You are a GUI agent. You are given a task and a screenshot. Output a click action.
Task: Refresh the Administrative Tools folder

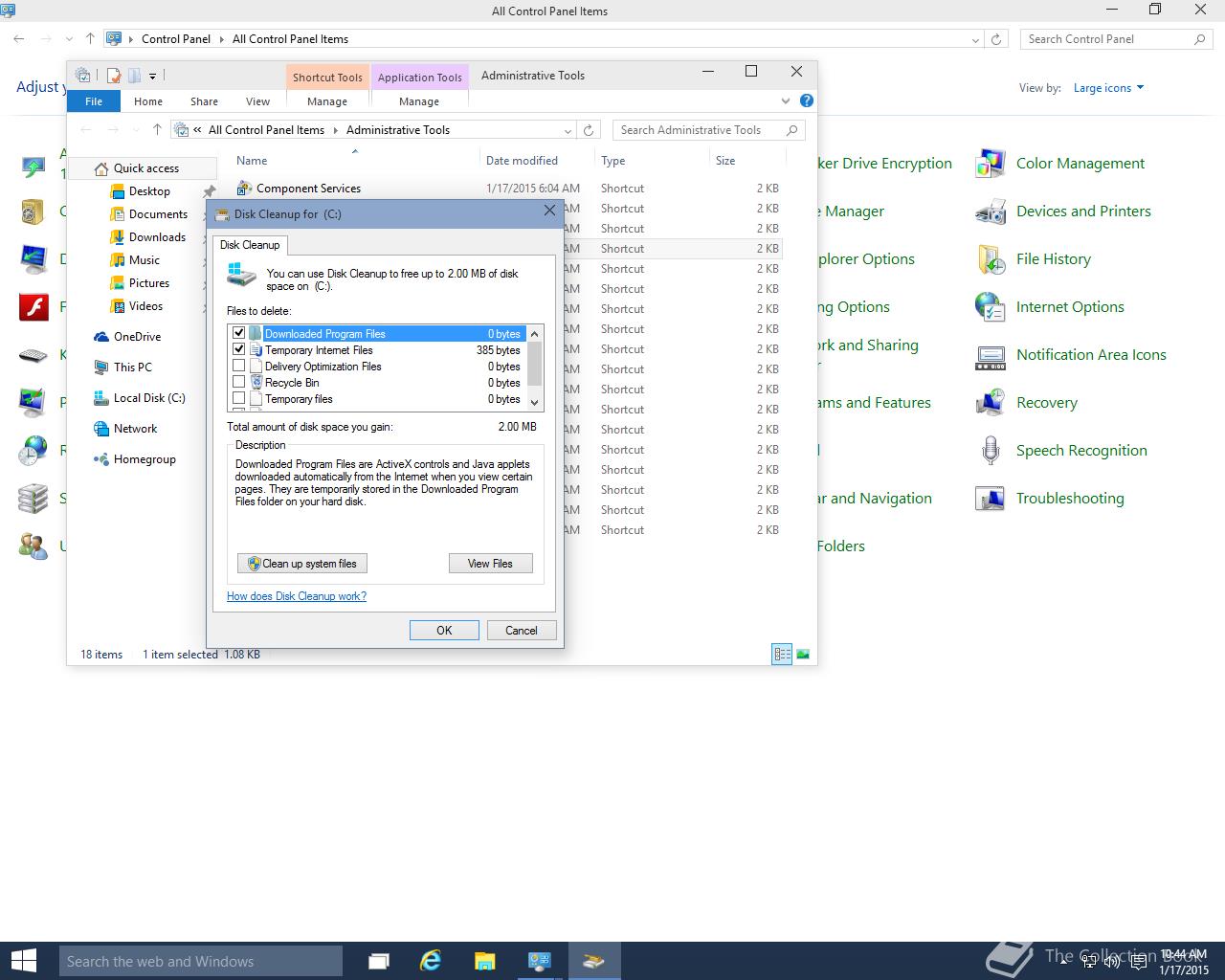(x=590, y=130)
